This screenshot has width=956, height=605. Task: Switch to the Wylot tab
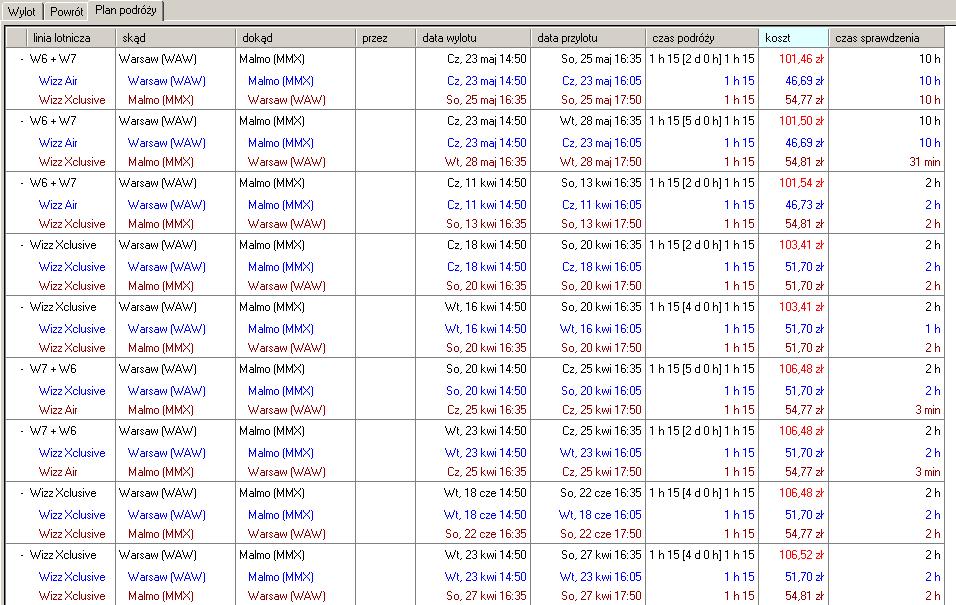tap(21, 12)
